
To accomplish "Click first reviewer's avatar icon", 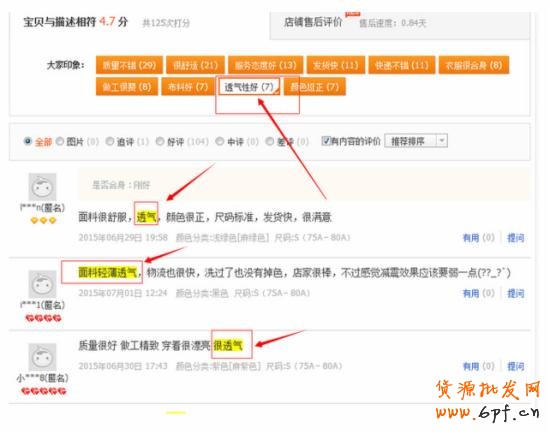I will (x=42, y=187).
